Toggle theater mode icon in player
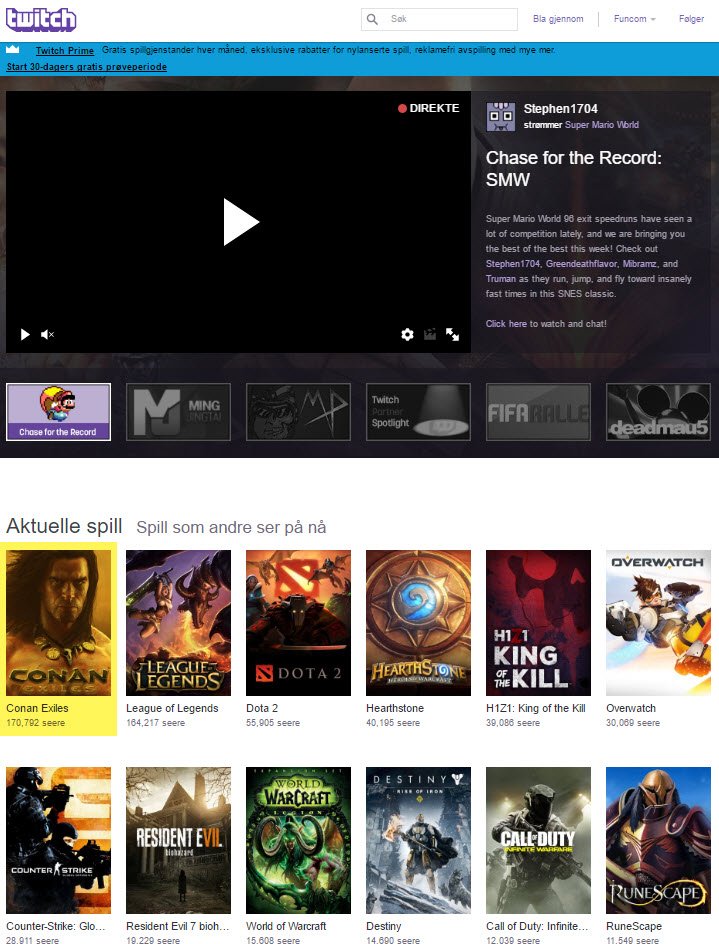The height and width of the screenshot is (944, 719). pyautogui.click(x=430, y=334)
